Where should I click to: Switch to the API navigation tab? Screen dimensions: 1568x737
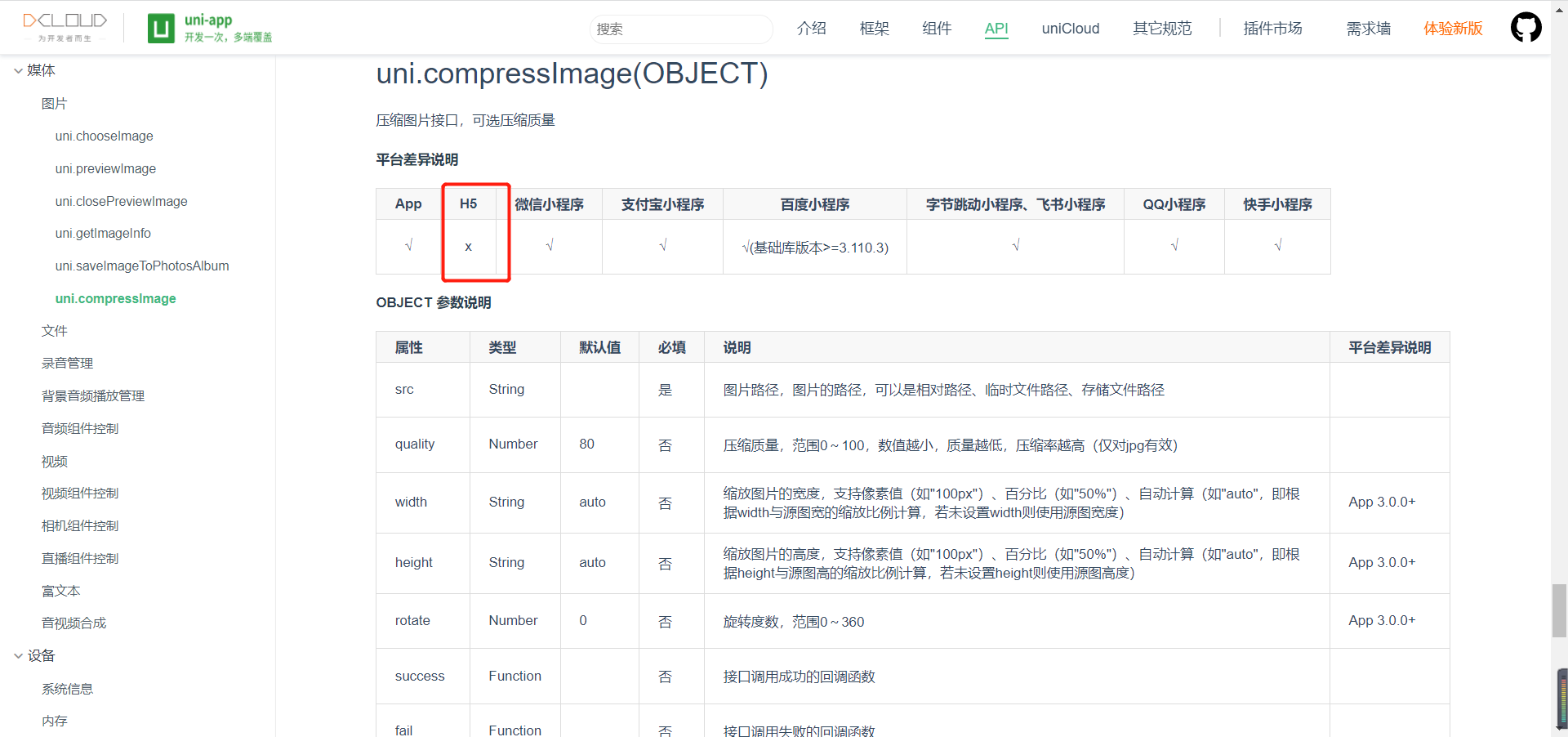pos(996,29)
